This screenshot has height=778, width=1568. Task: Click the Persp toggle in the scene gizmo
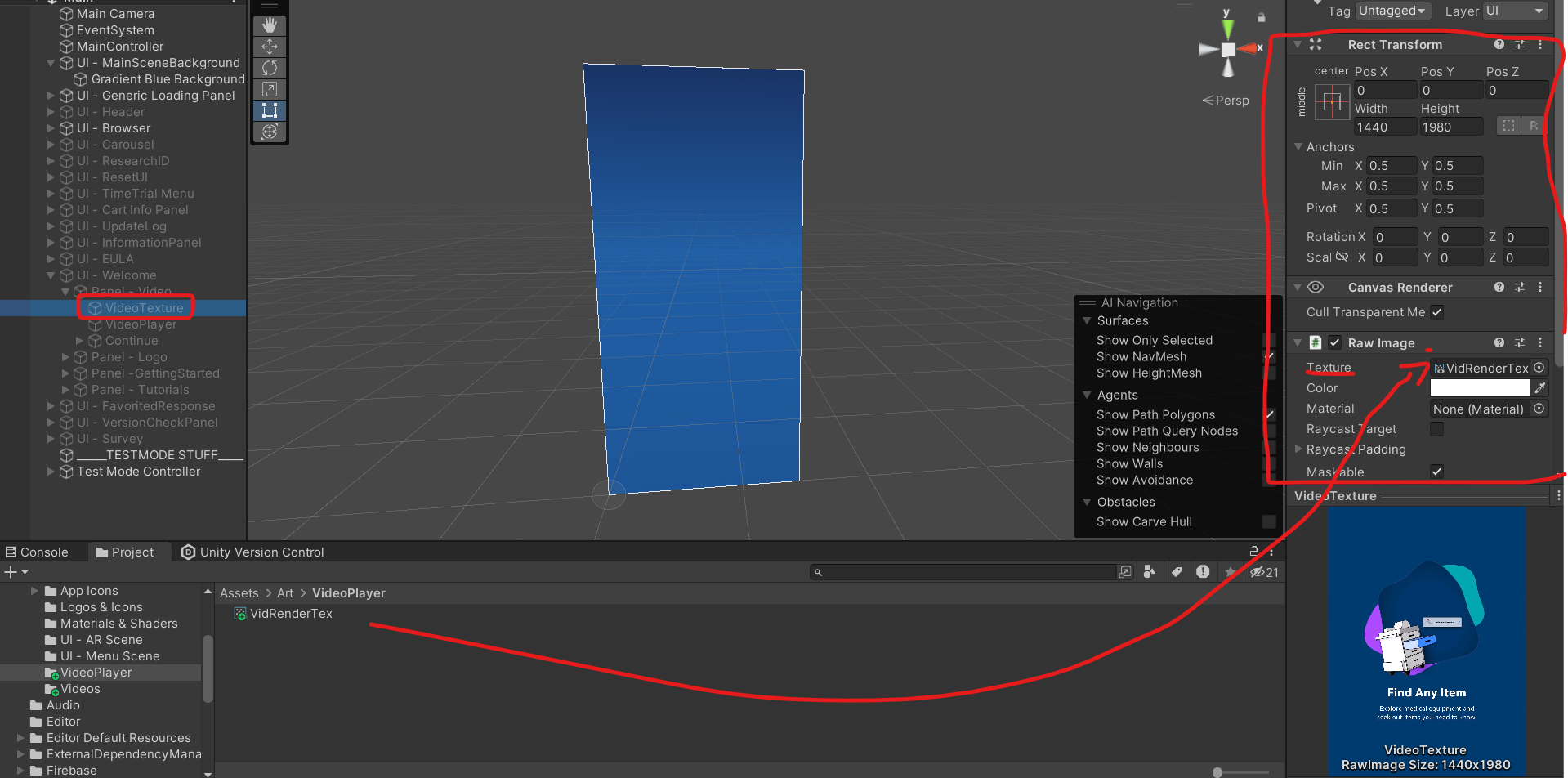tap(1226, 100)
